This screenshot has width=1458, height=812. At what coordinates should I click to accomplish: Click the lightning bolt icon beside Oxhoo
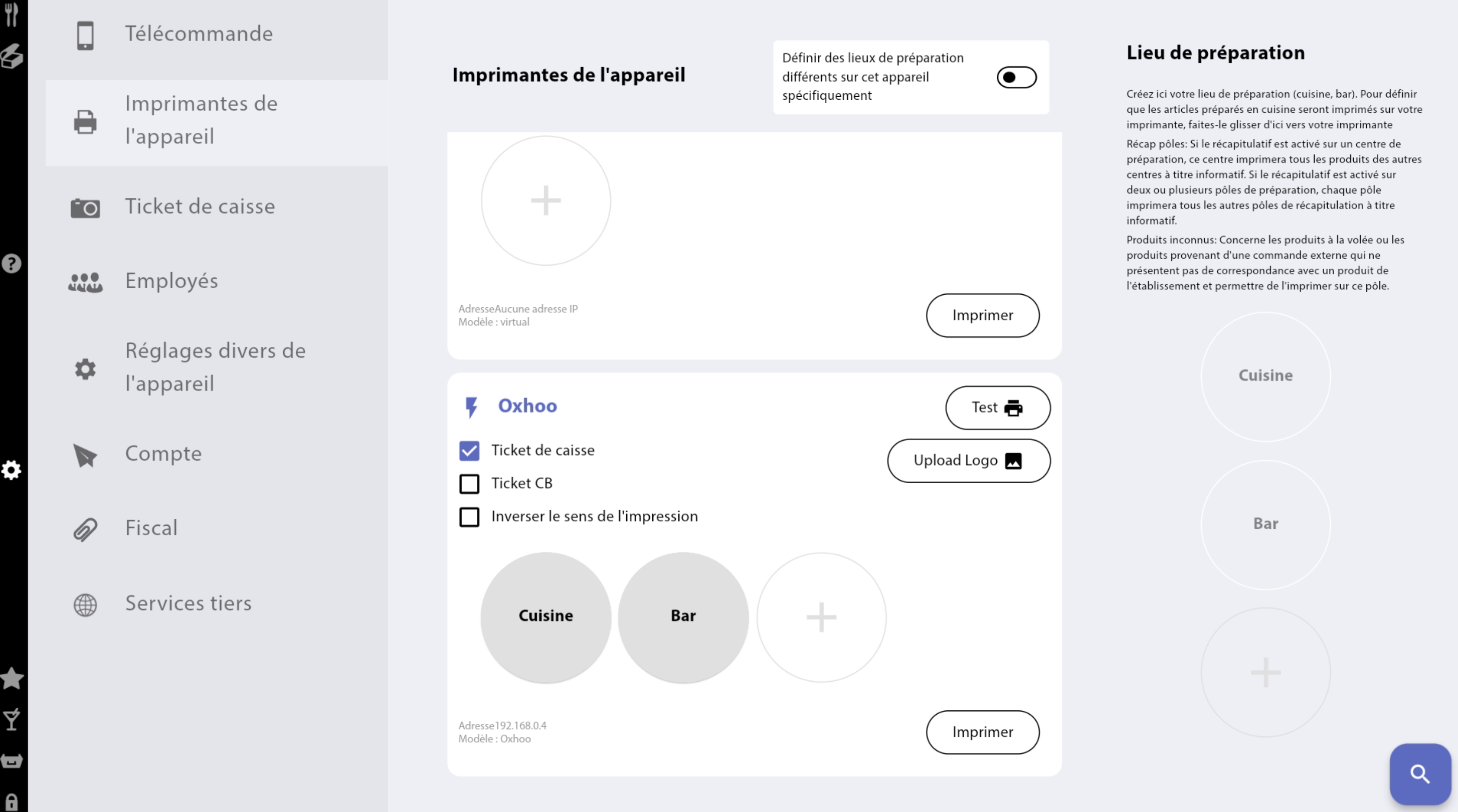coord(471,407)
